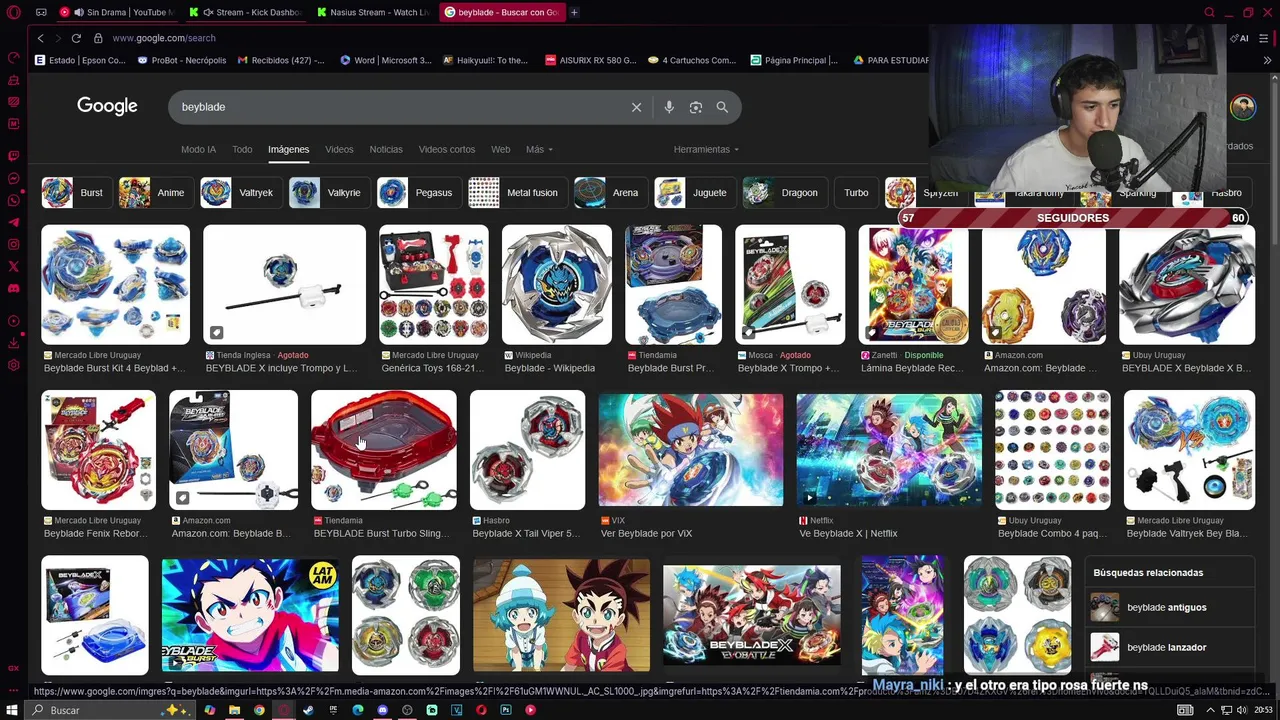The image size is (1280, 720).
Task: Click the Google logo
Action: pyautogui.click(x=107, y=106)
